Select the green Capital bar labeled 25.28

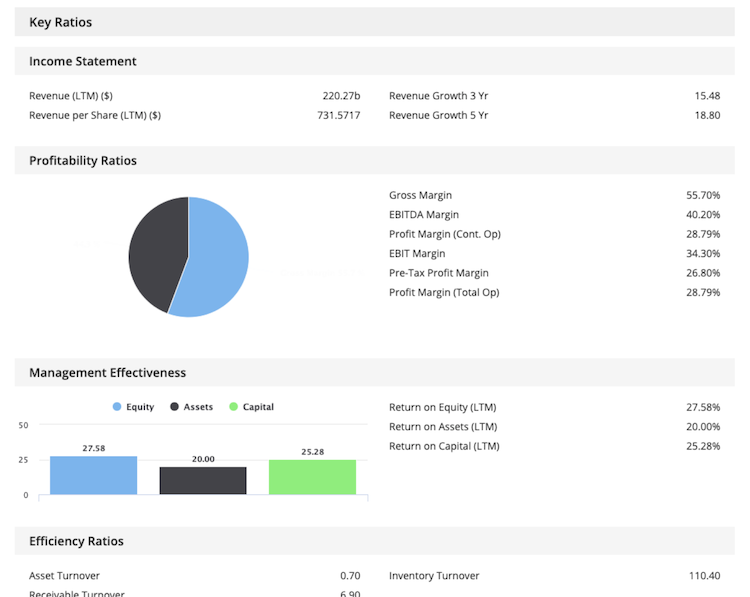coord(312,477)
